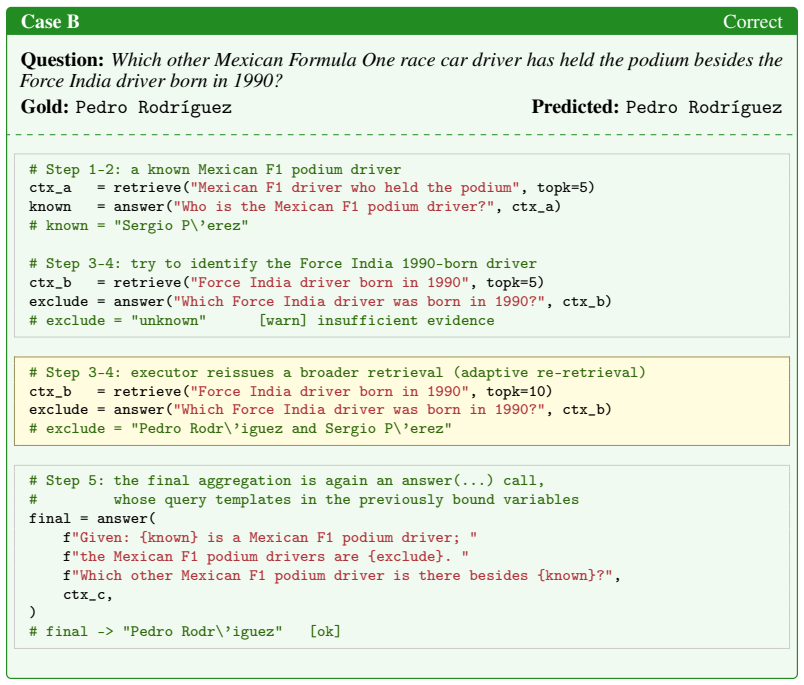Click the comment '# final -> "Pedro Rodr\'iguez"'

[x=156, y=631]
